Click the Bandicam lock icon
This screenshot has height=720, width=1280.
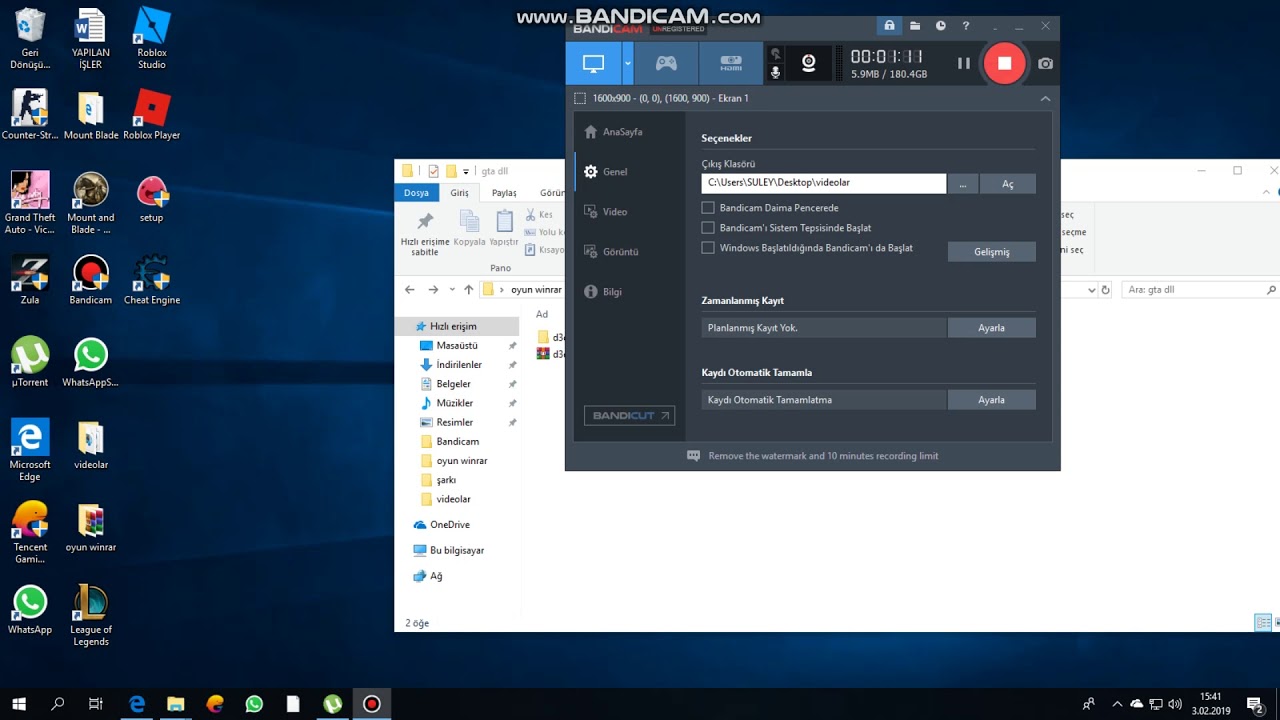pyautogui.click(x=889, y=26)
